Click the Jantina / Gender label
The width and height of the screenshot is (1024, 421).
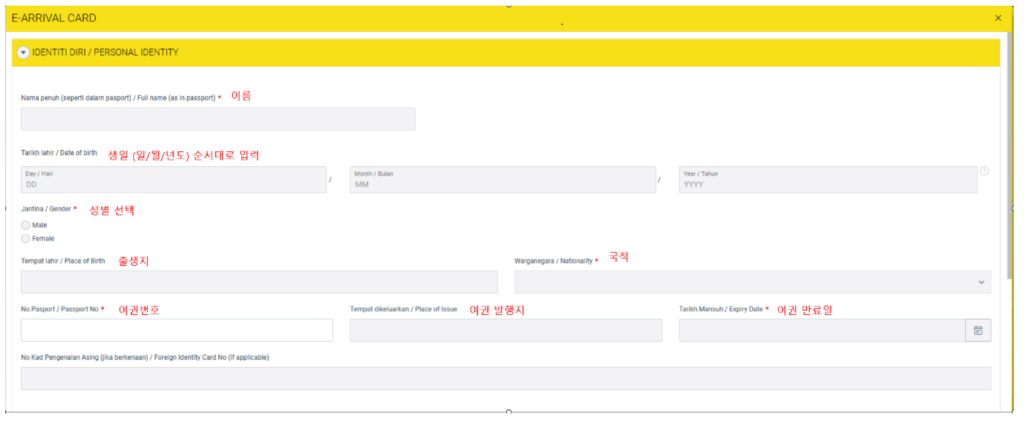click(46, 209)
